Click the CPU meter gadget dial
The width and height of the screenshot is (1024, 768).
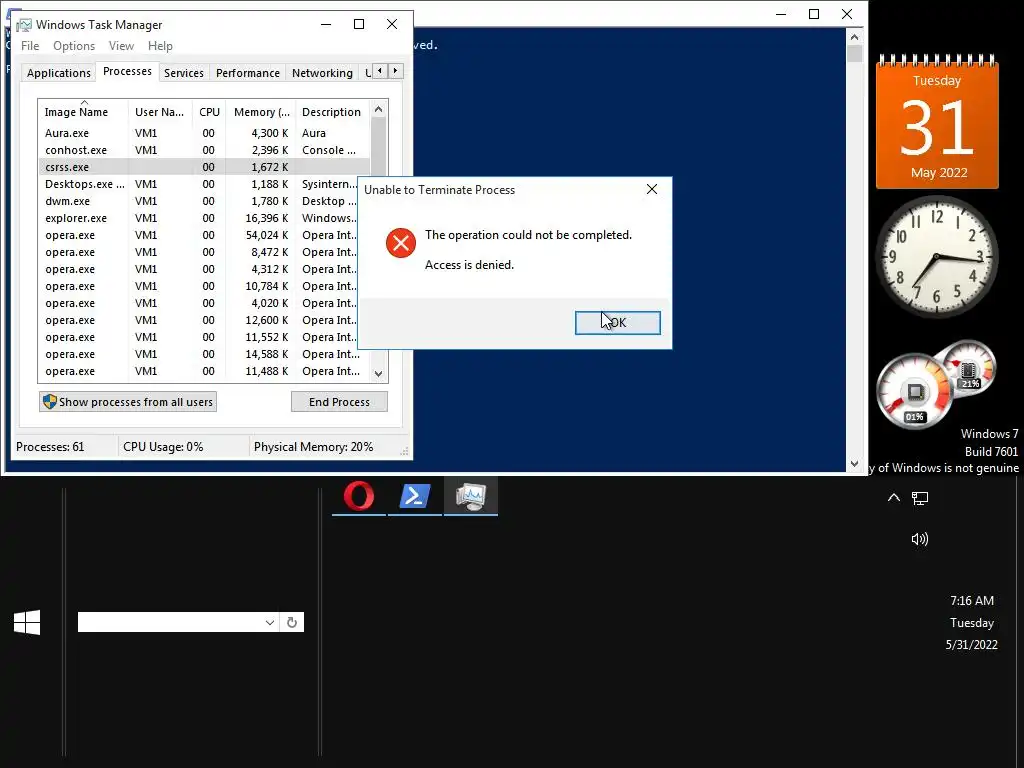[x=914, y=392]
